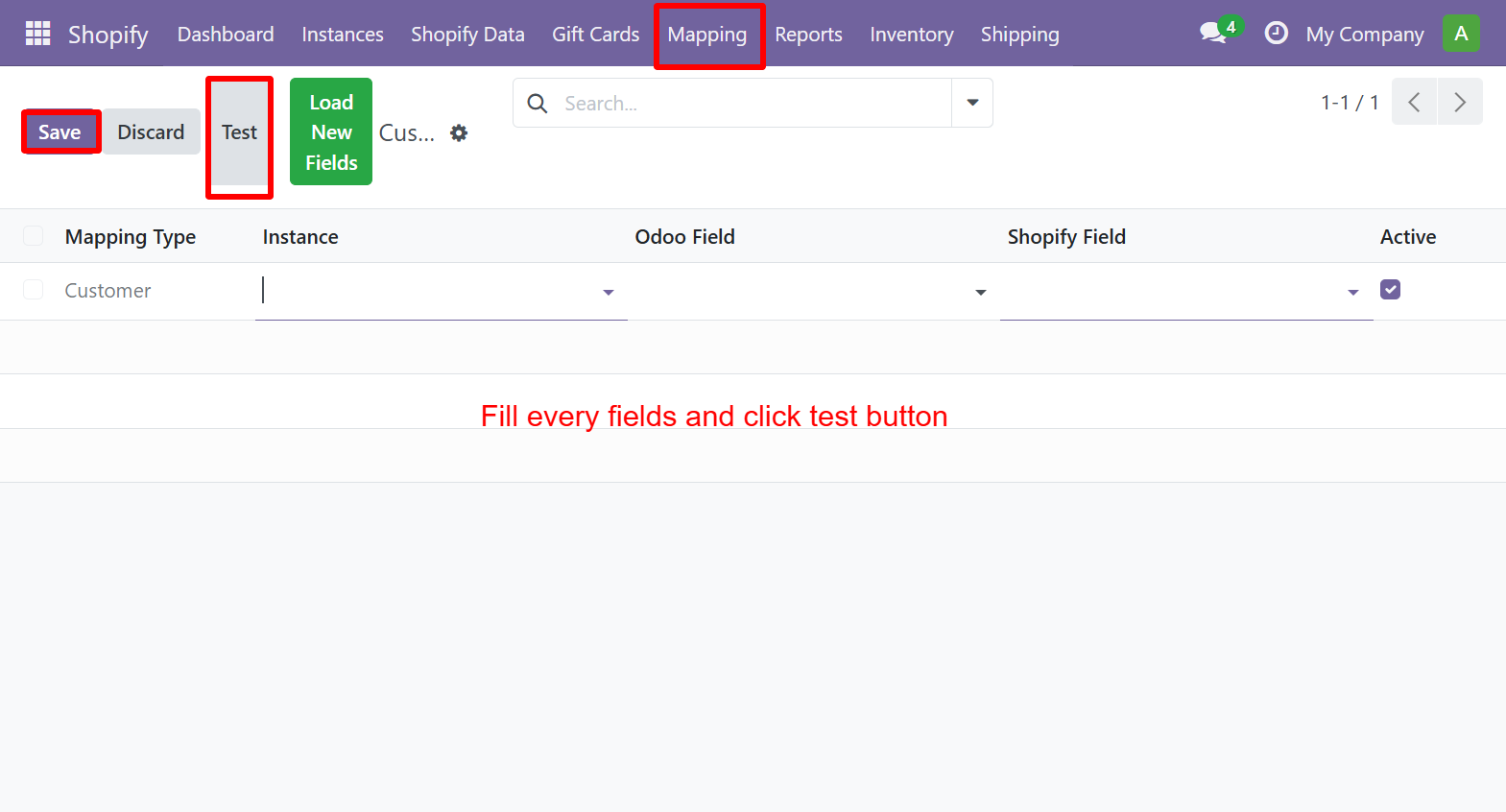
Task: Click the Load New Fields button
Action: coord(331,131)
